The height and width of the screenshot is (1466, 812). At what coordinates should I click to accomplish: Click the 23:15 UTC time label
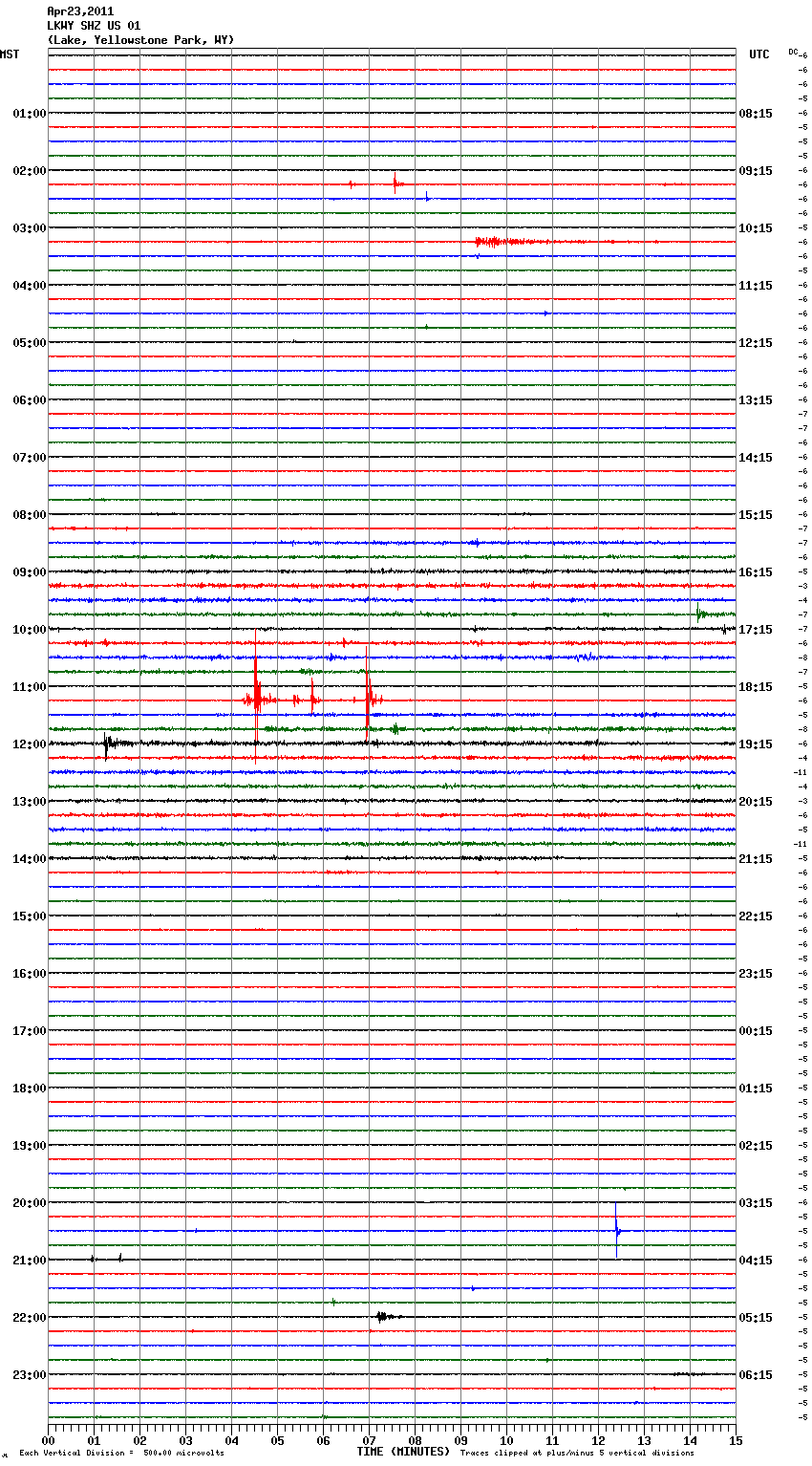coord(756,973)
